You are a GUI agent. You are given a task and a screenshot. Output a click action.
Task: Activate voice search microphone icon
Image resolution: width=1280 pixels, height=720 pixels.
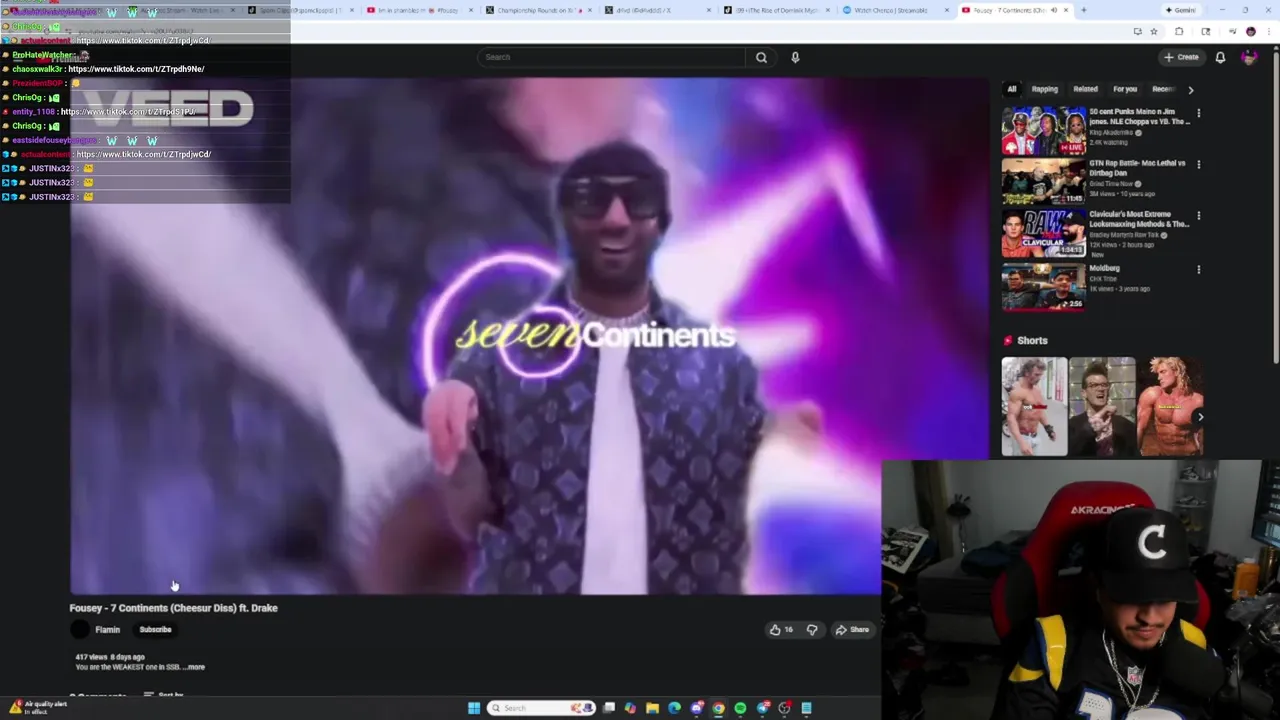pyautogui.click(x=795, y=57)
